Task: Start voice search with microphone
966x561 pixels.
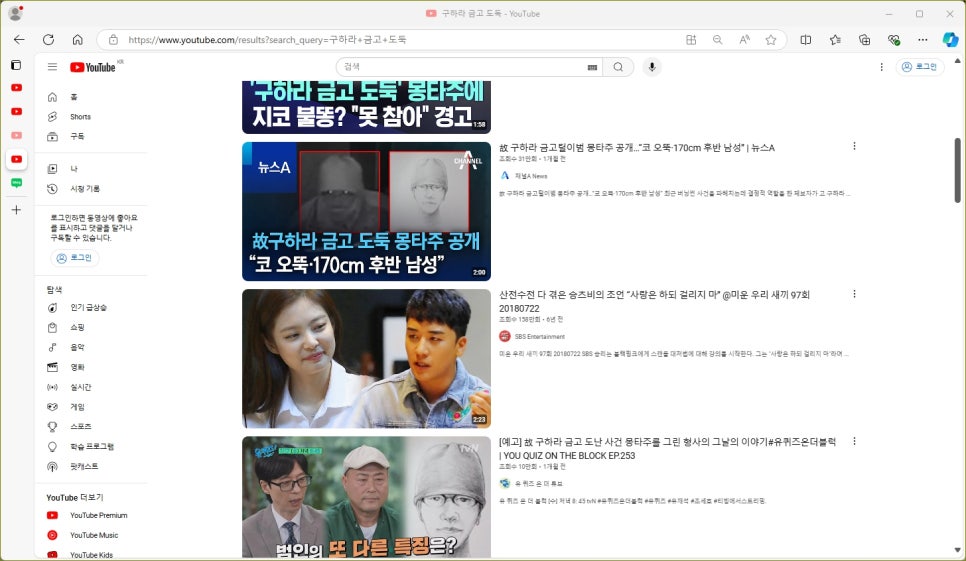Action: (x=652, y=67)
